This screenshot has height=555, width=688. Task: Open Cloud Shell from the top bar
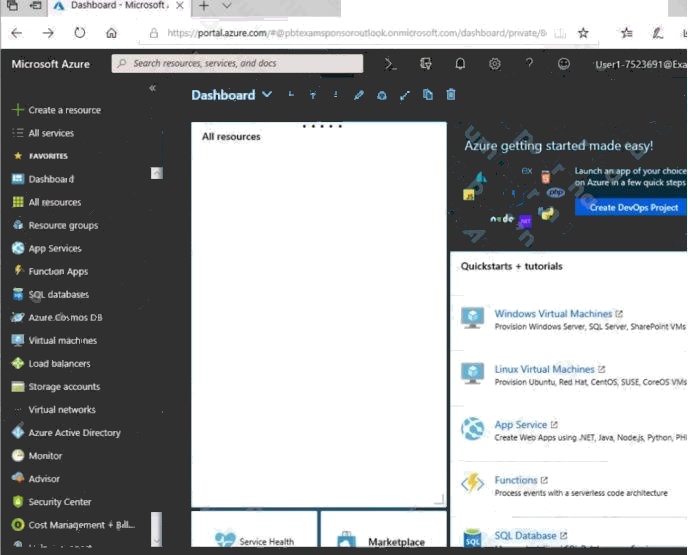click(391, 64)
